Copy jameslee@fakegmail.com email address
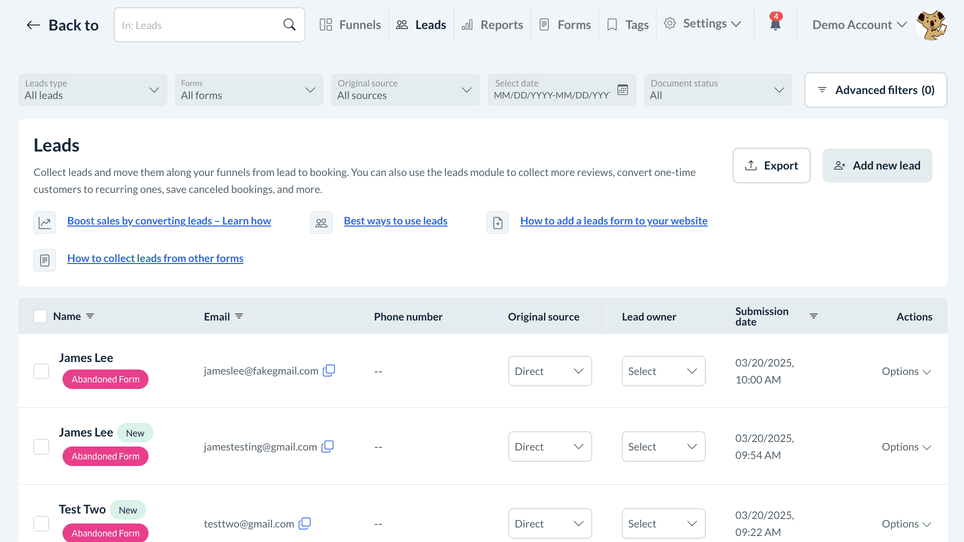 pyautogui.click(x=329, y=371)
